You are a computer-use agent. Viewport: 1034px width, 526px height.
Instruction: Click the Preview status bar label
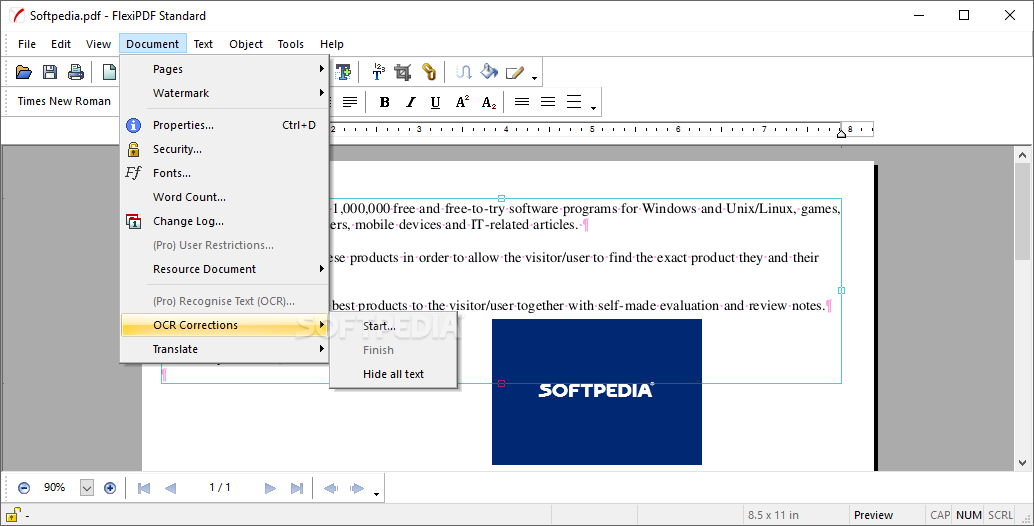(x=873, y=515)
